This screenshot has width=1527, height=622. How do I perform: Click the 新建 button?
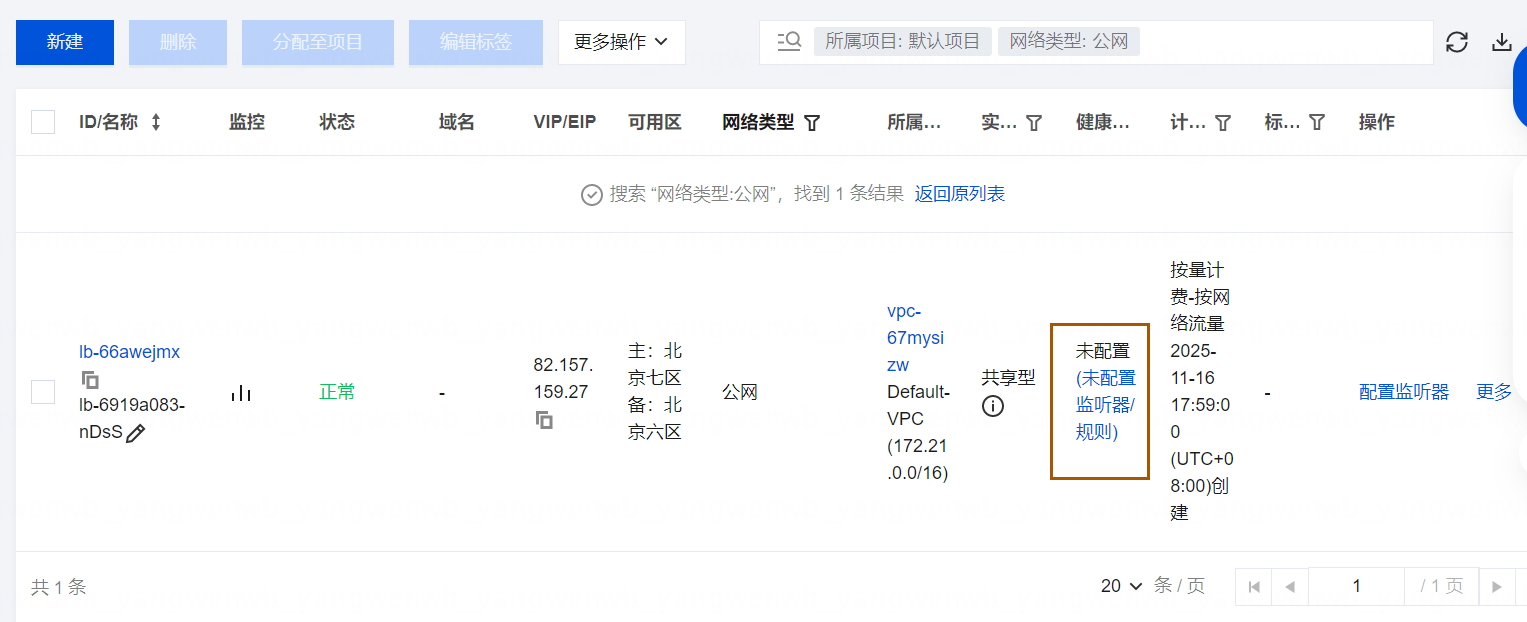pyautogui.click(x=65, y=42)
